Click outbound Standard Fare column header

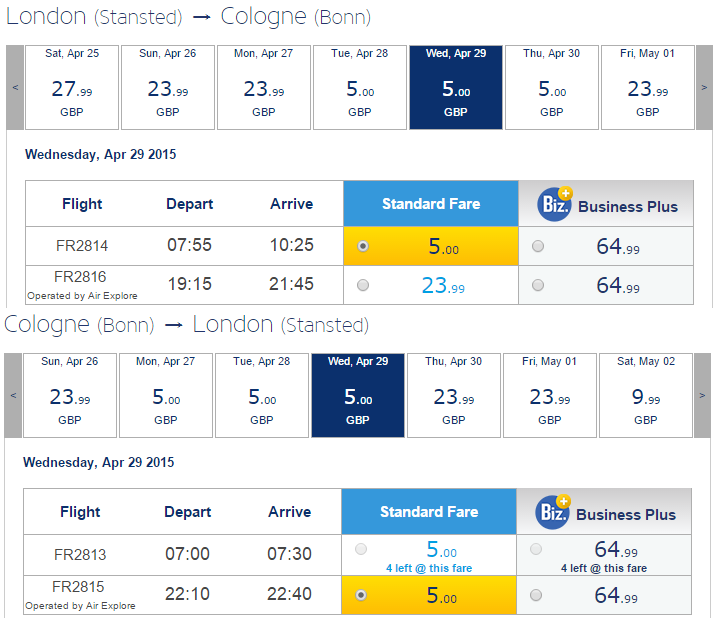pos(431,204)
